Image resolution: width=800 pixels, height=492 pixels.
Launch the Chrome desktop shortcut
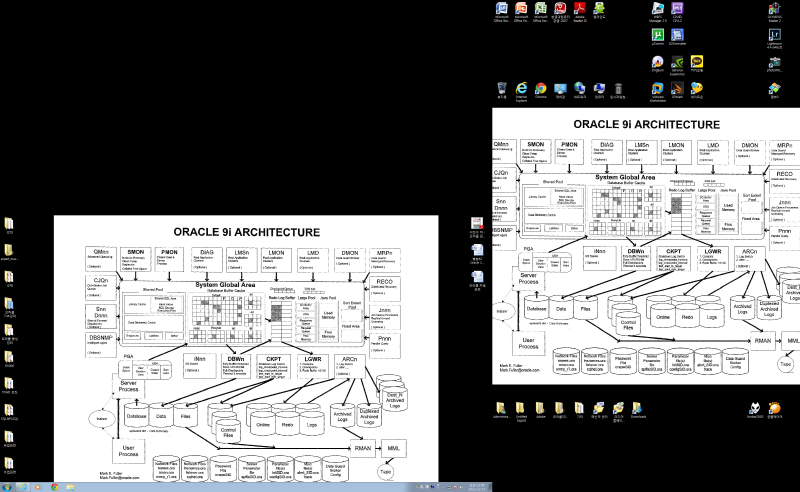pyautogui.click(x=540, y=90)
